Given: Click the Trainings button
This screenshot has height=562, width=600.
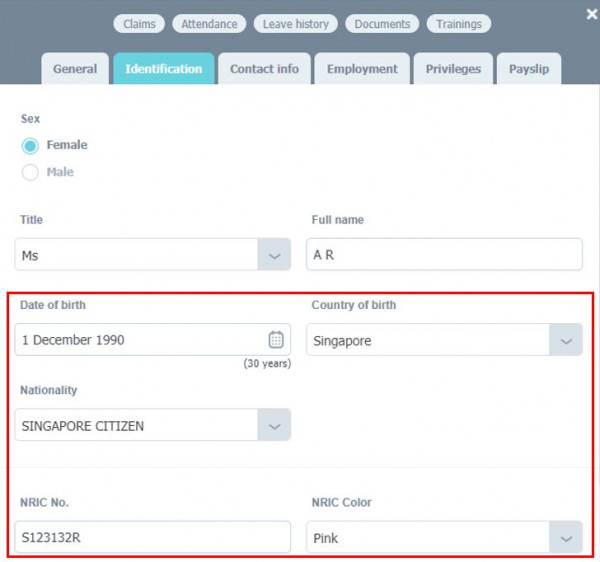Looking at the screenshot, I should 458,24.
